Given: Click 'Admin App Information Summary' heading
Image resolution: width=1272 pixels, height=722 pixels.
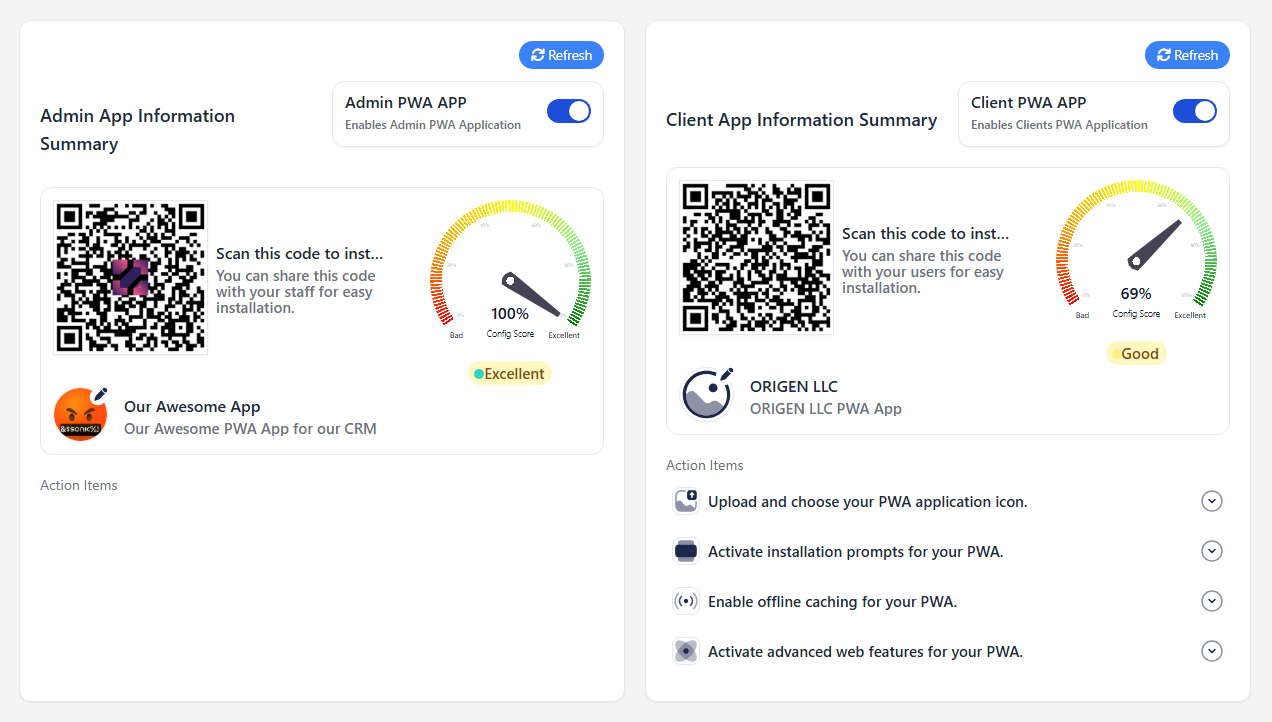Looking at the screenshot, I should click(138, 130).
